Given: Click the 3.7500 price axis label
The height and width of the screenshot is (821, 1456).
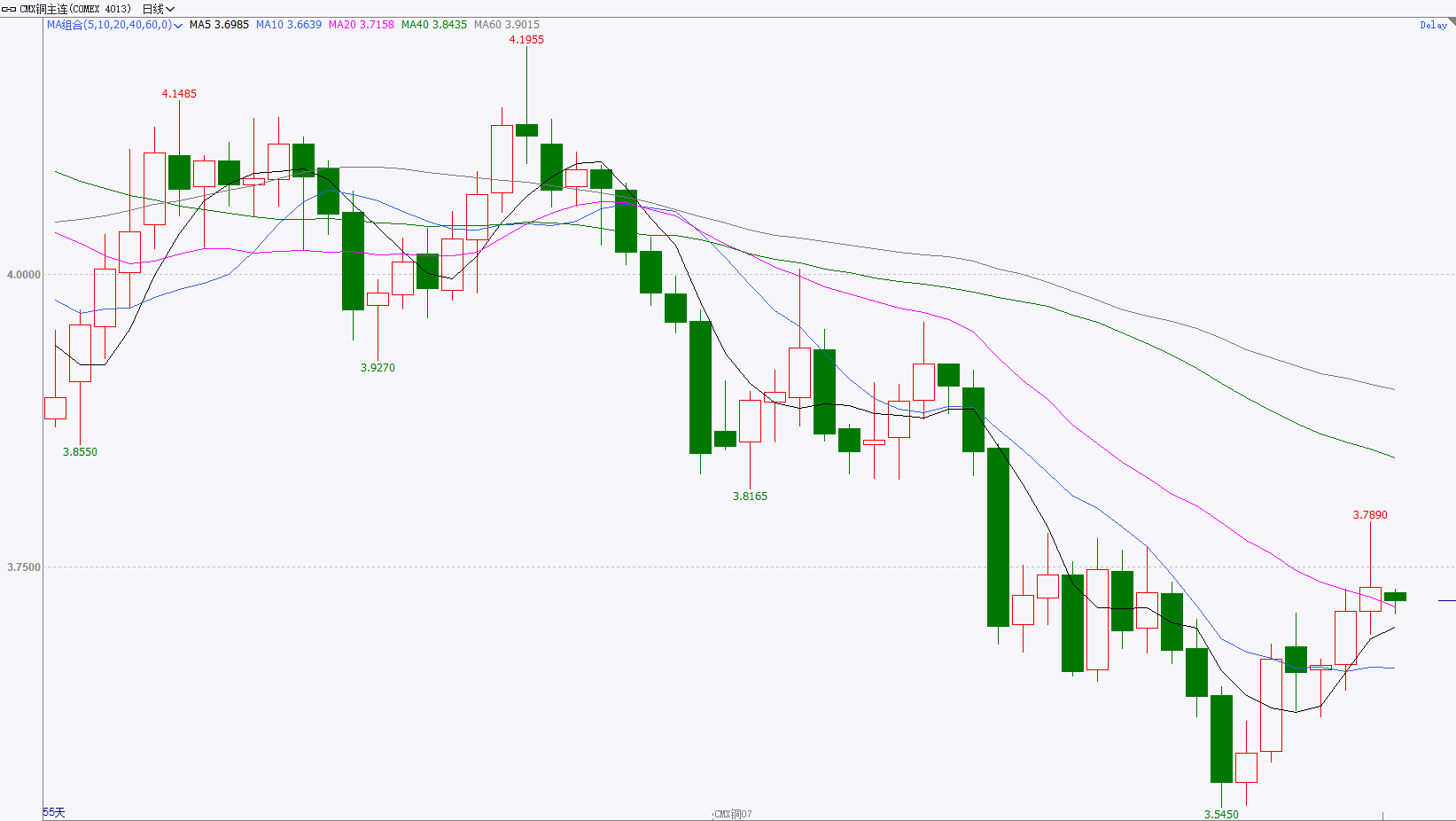Looking at the screenshot, I should click(24, 567).
